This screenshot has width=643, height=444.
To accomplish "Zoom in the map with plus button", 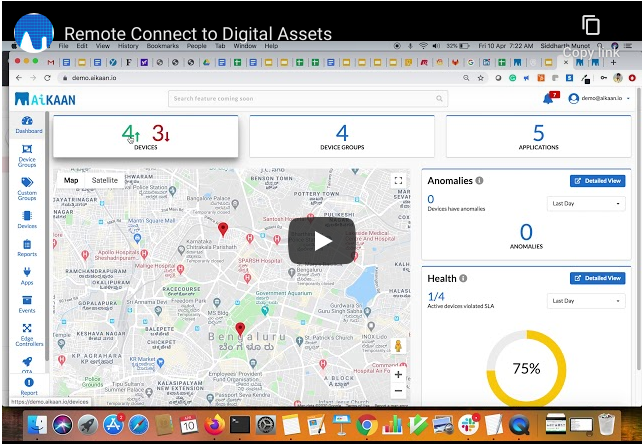I will pyautogui.click(x=398, y=376).
